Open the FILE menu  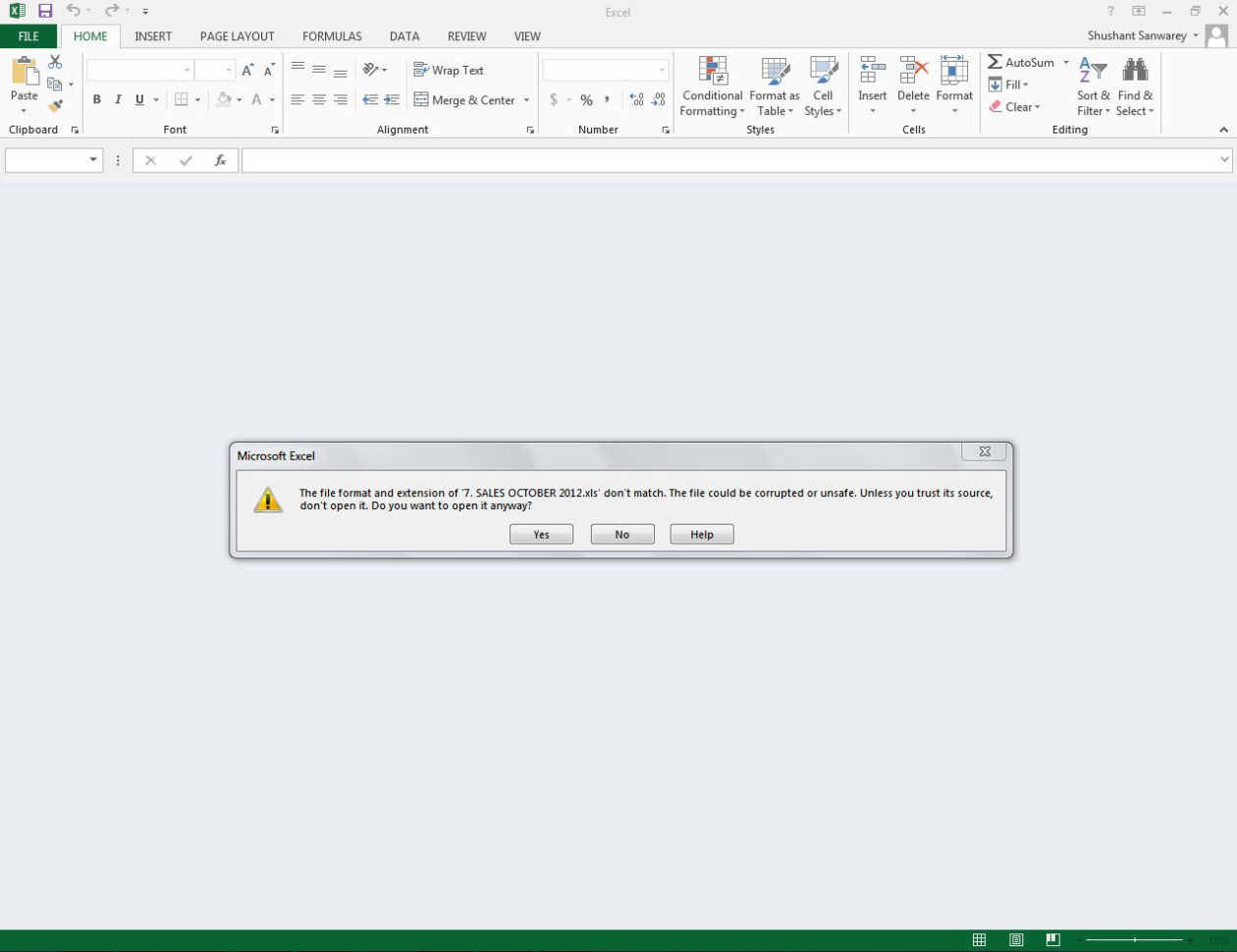27,36
